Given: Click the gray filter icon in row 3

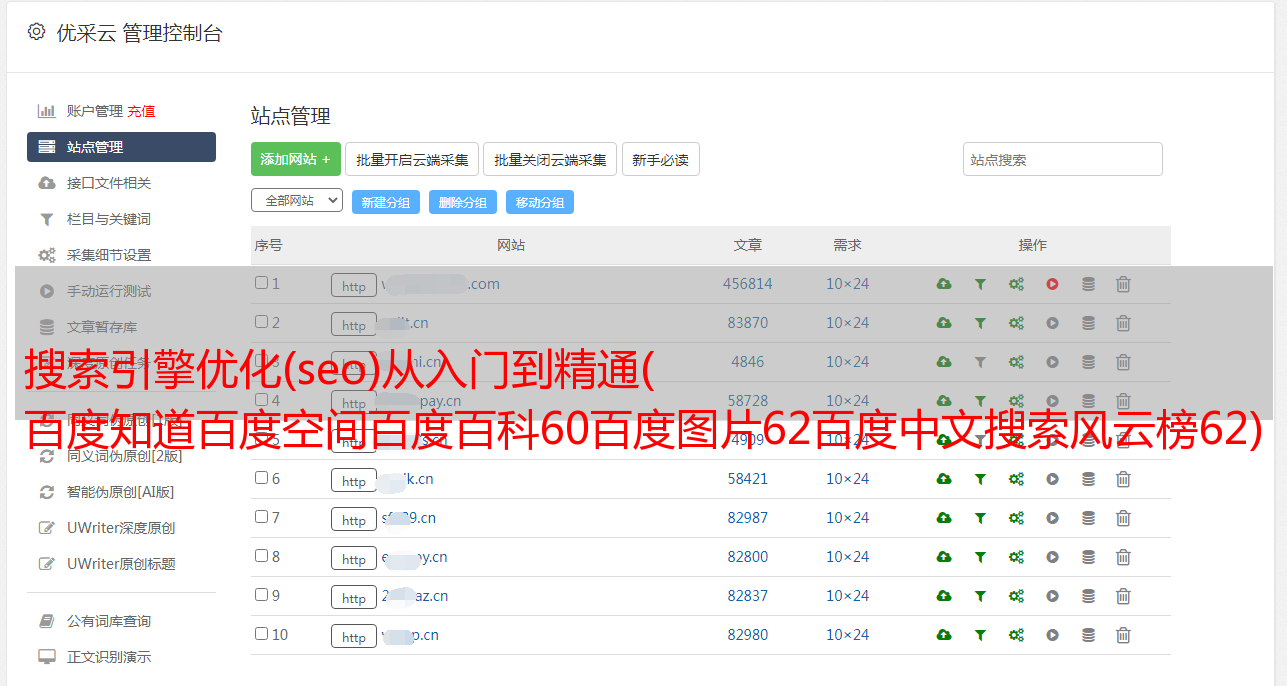Looking at the screenshot, I should point(980,362).
